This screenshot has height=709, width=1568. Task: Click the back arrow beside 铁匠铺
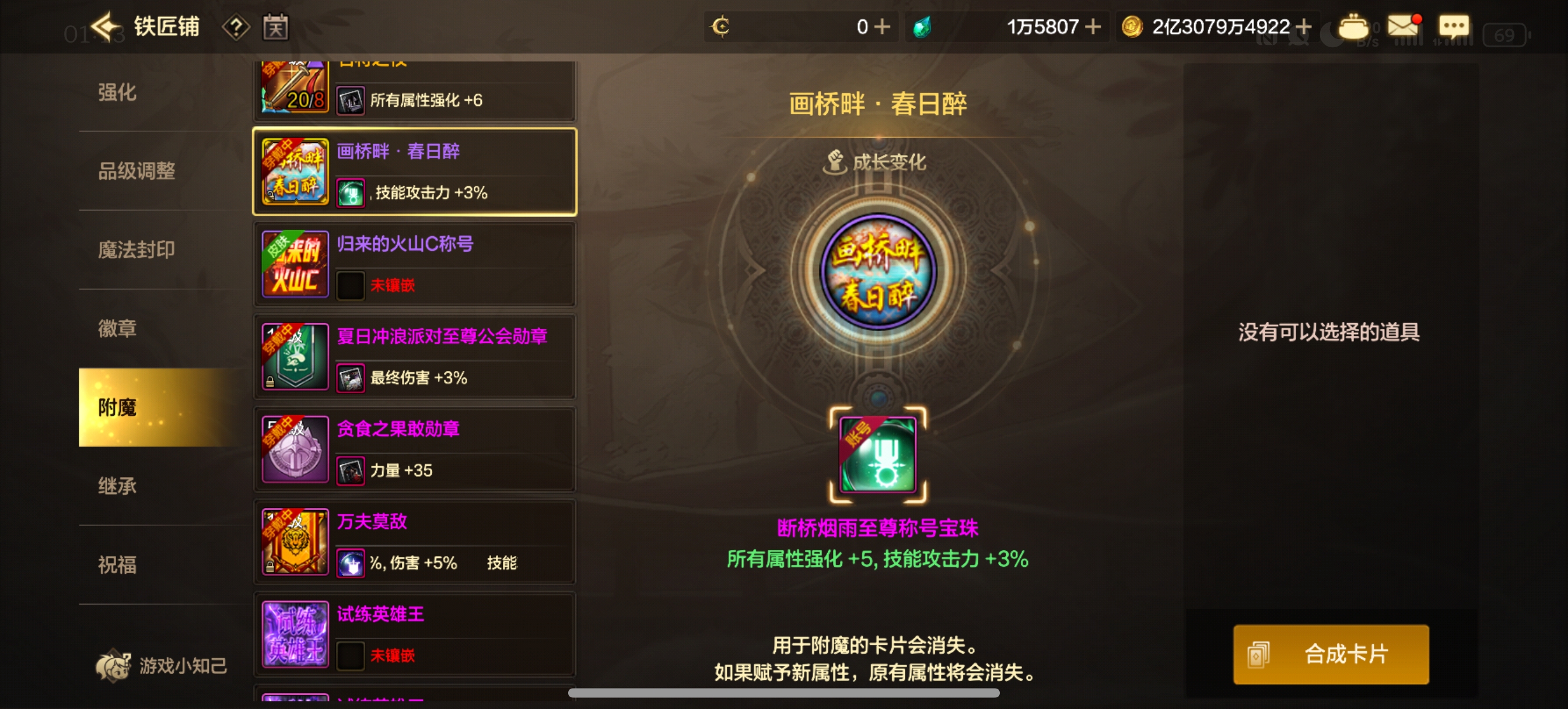tap(107, 27)
